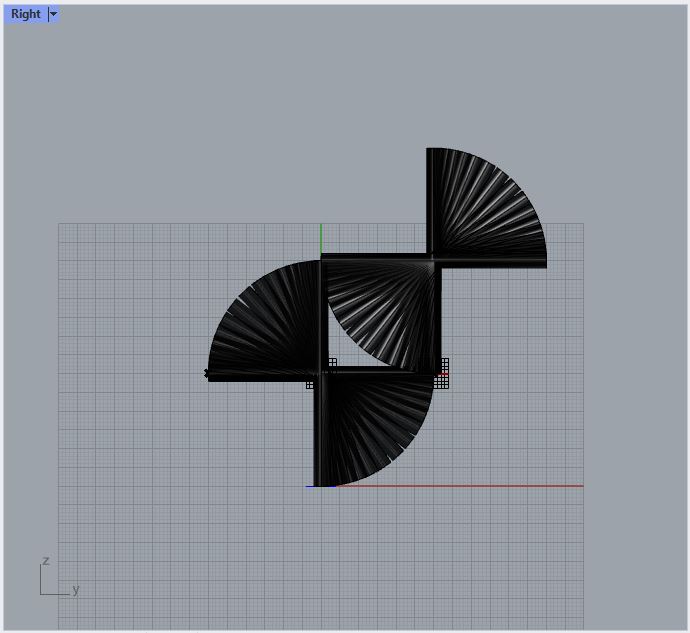Click the z-y world axis icon
This screenshot has height=633, width=690.
59,577
